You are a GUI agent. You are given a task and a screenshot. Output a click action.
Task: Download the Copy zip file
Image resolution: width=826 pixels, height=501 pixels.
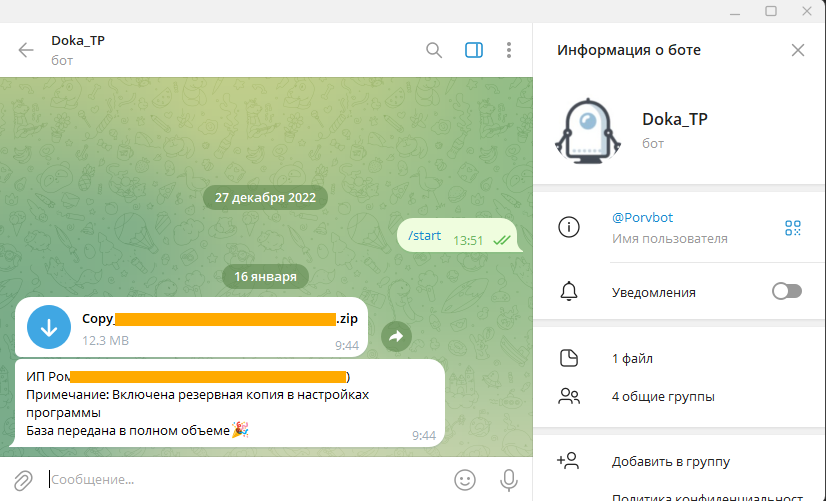pos(49,327)
